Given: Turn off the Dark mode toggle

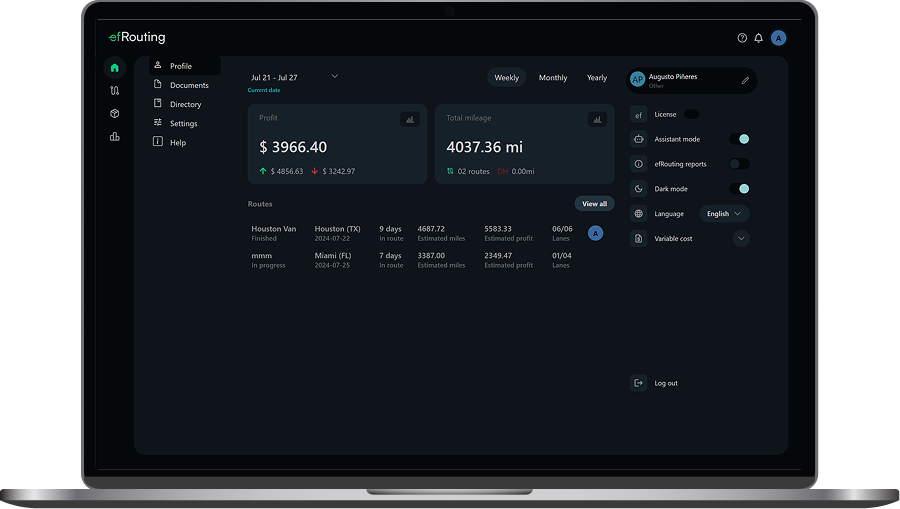Looking at the screenshot, I should (739, 189).
